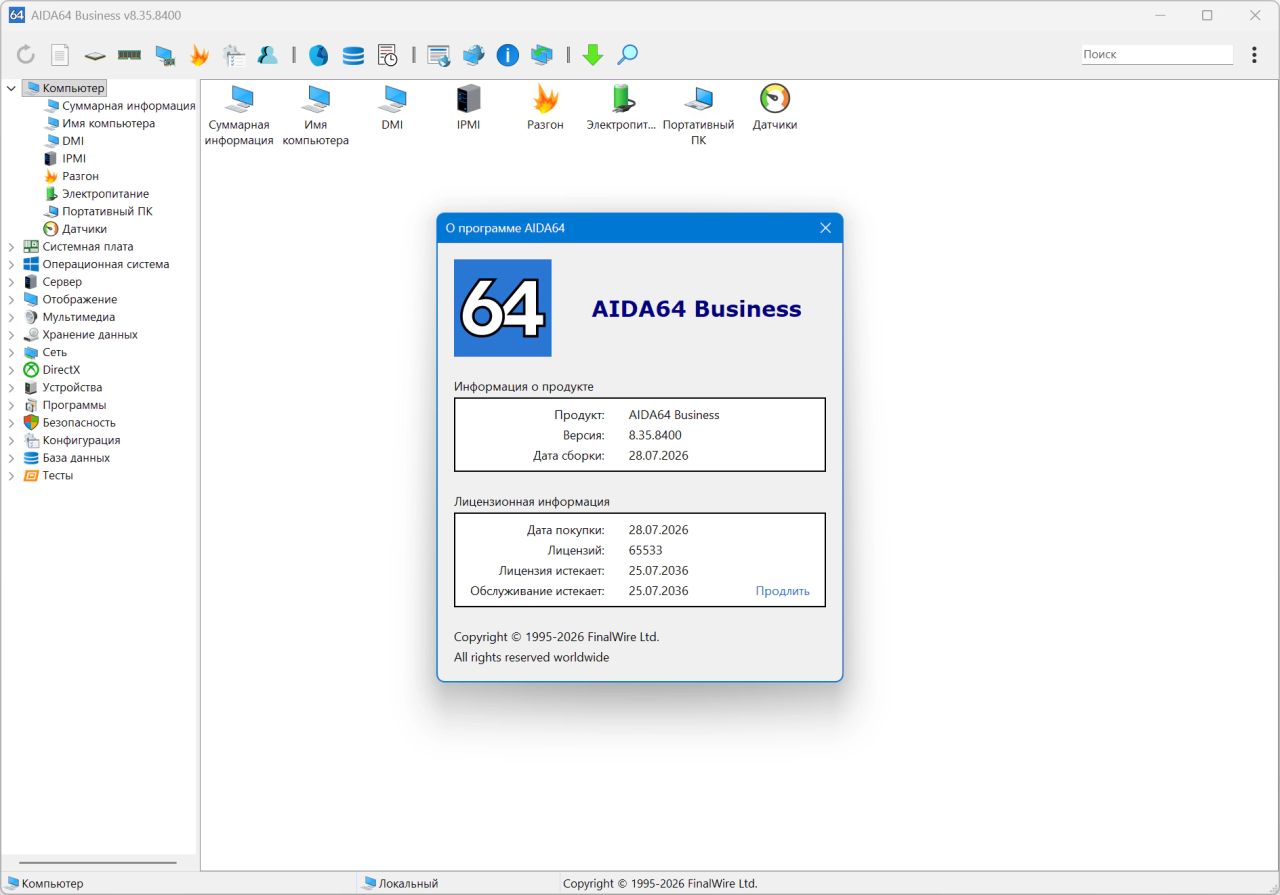The height and width of the screenshot is (895, 1280).
Task: Click the Copyright text in the status bar
Action: [660, 883]
